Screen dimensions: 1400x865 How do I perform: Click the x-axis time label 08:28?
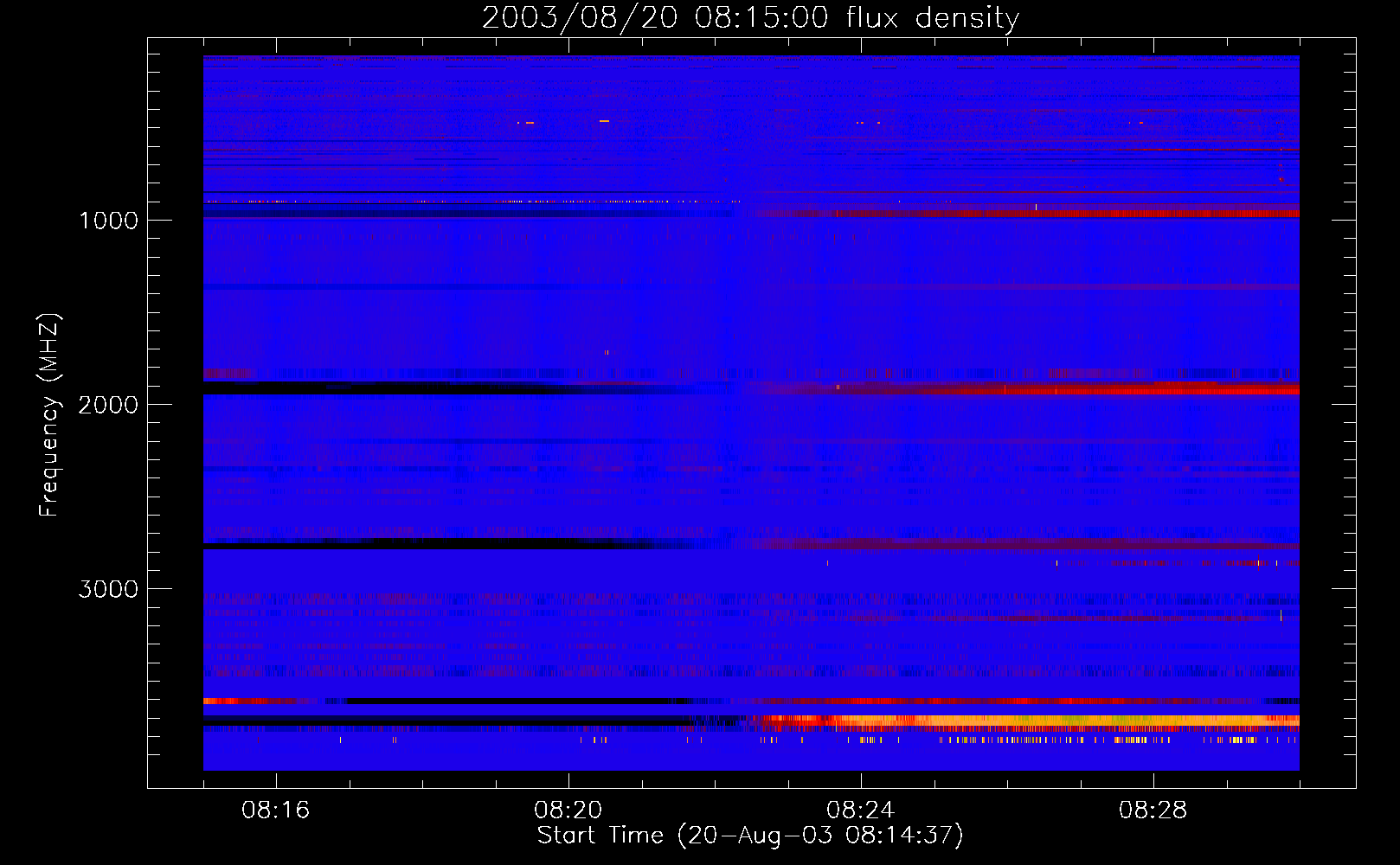click(1153, 811)
